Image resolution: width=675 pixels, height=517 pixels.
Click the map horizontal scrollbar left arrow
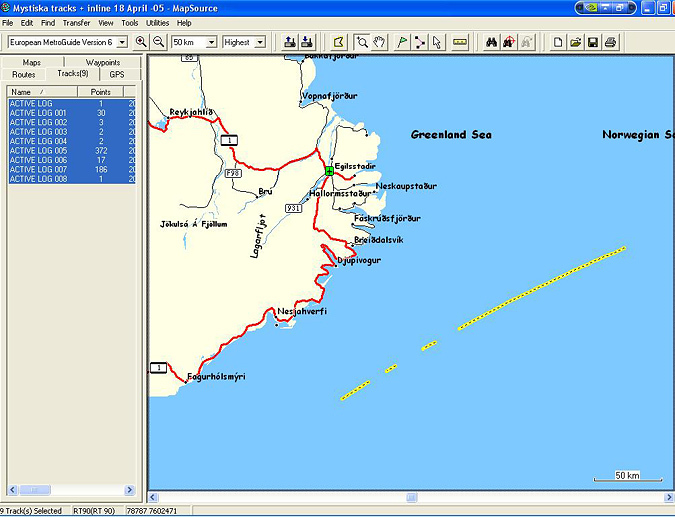click(153, 498)
